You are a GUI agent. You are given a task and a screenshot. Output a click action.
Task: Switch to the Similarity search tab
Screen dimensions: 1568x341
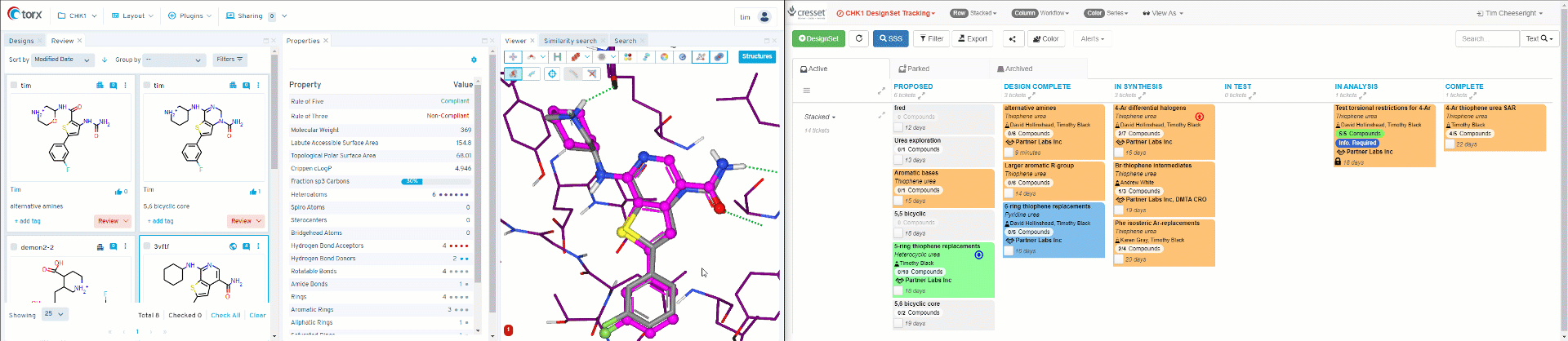coord(570,41)
